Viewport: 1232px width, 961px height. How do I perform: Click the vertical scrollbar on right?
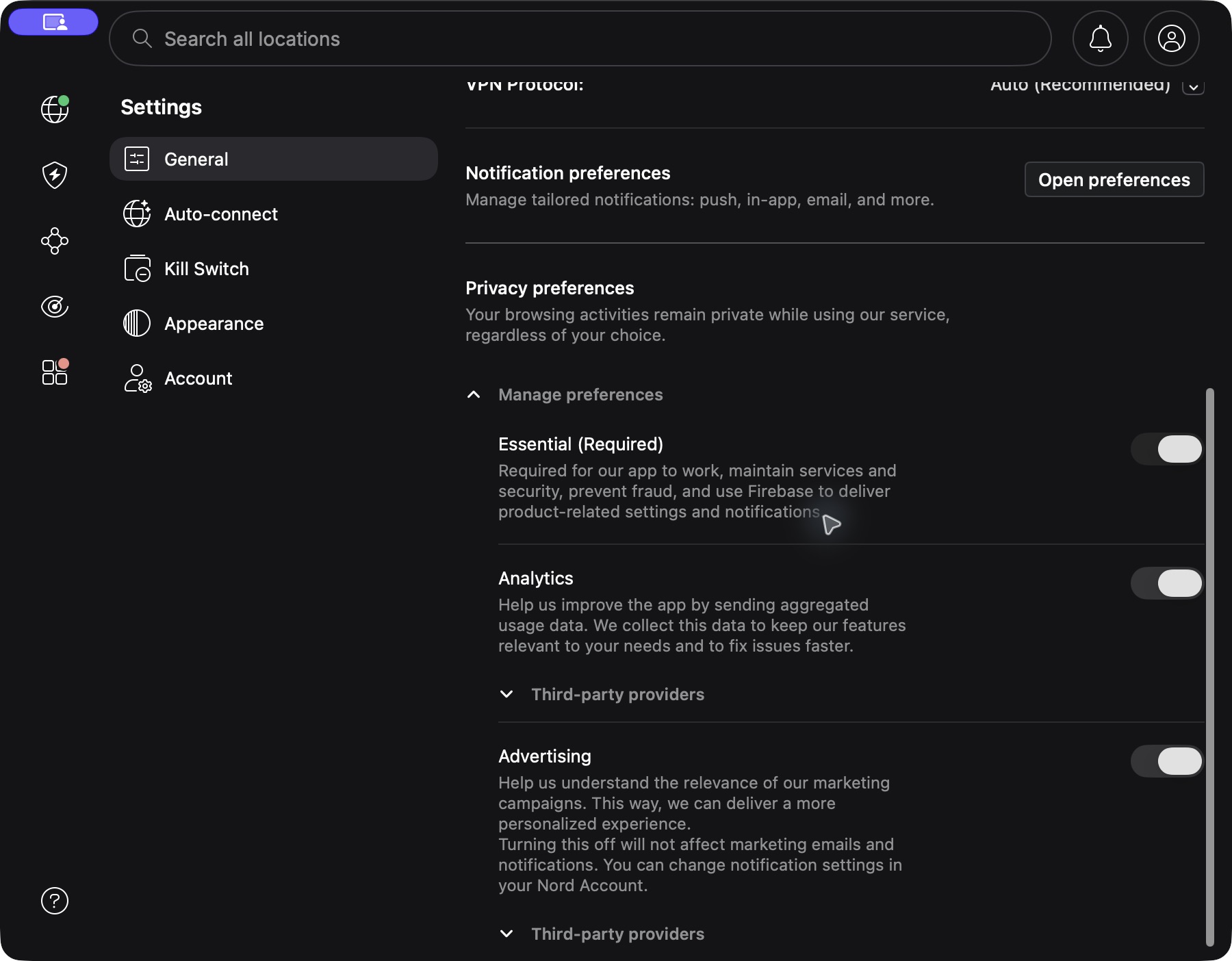[x=1209, y=667]
